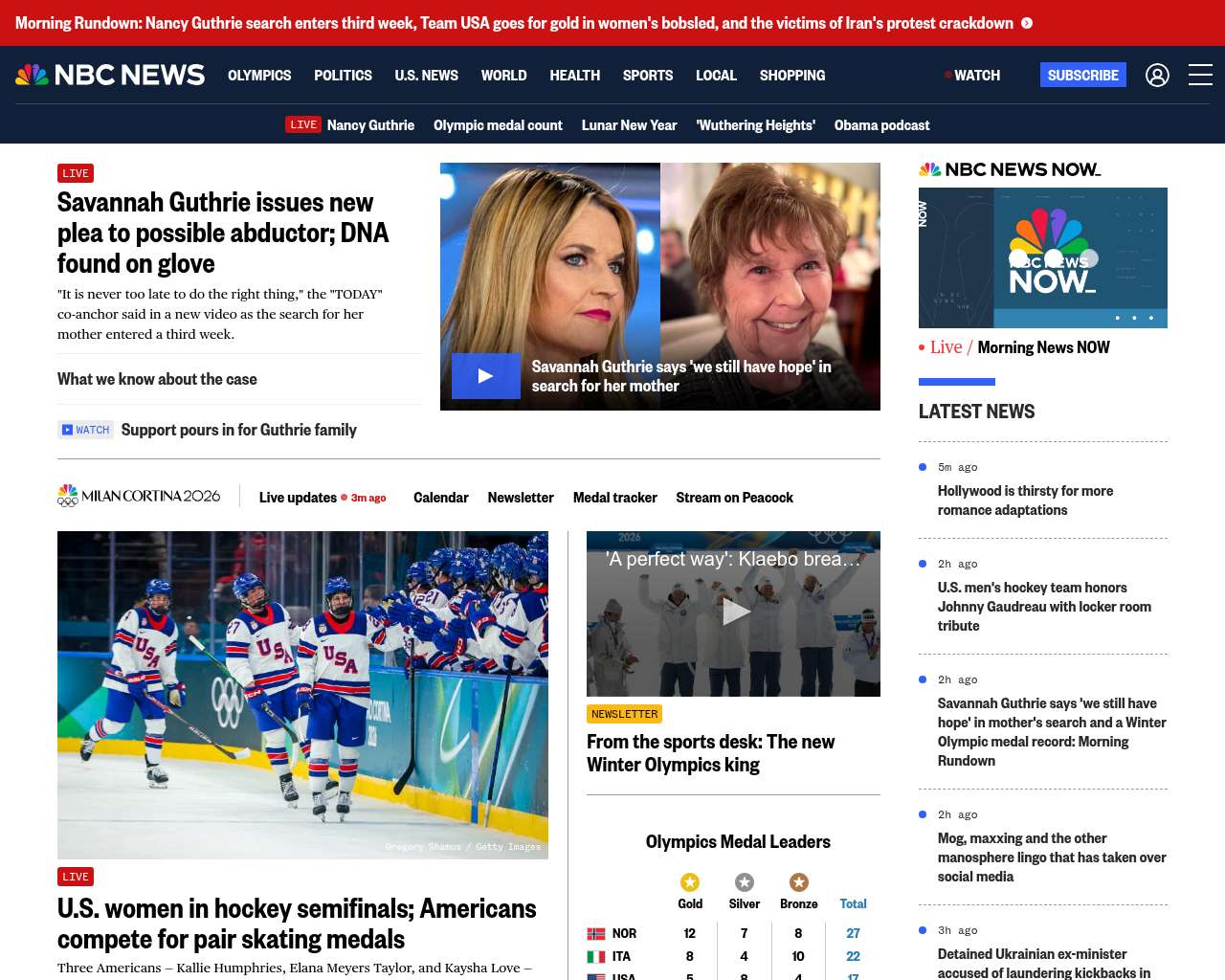Go to the Health section

click(x=574, y=75)
